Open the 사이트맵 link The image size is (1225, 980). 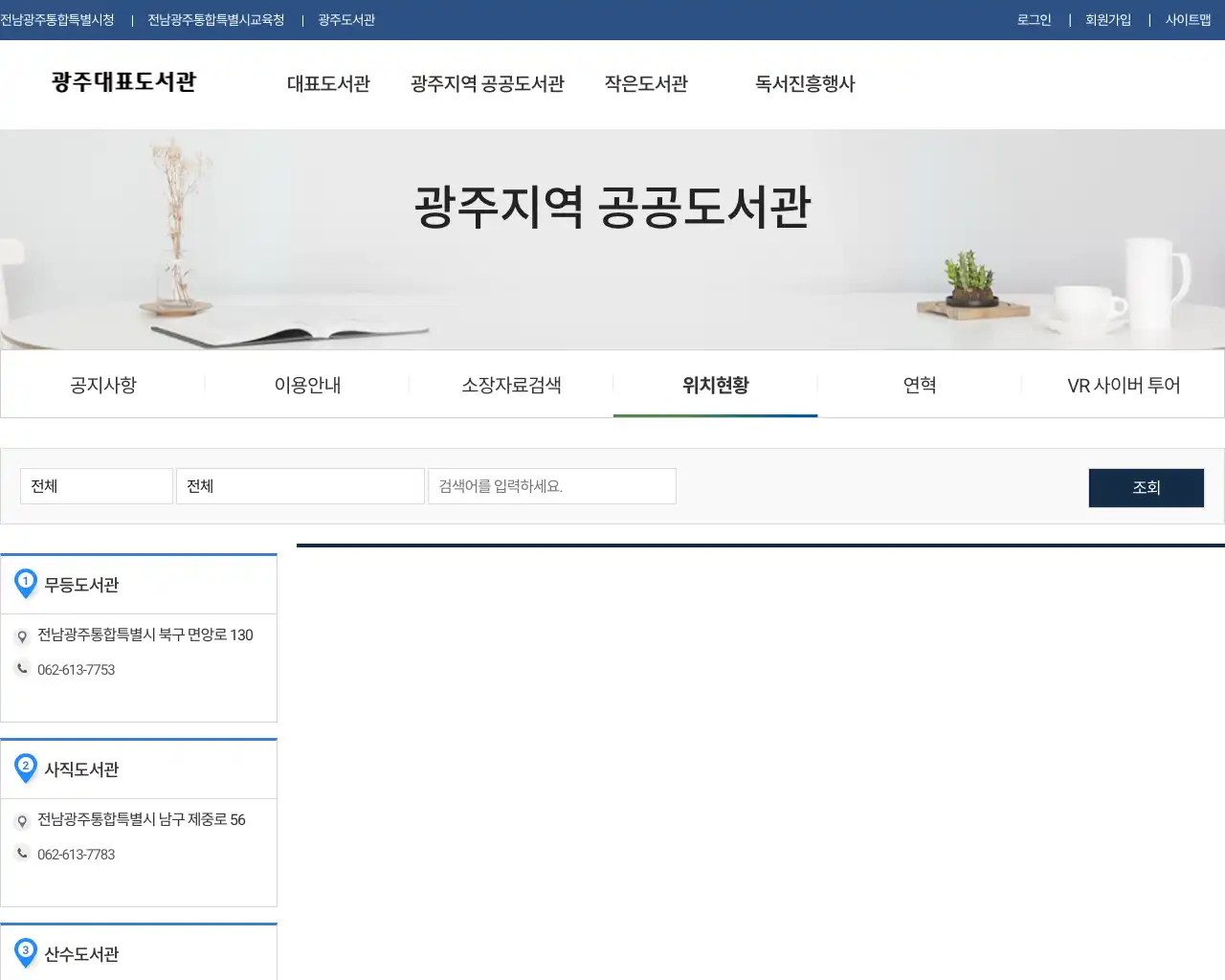pos(1188,20)
